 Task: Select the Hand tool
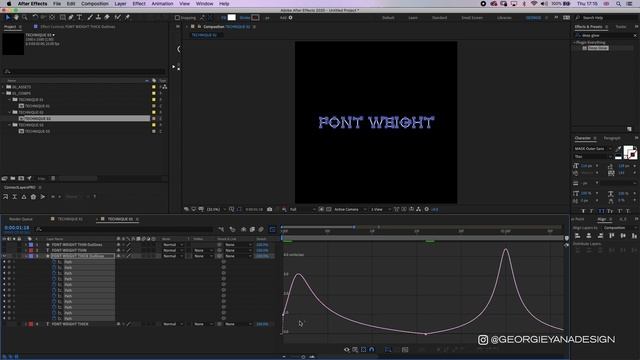(16, 18)
